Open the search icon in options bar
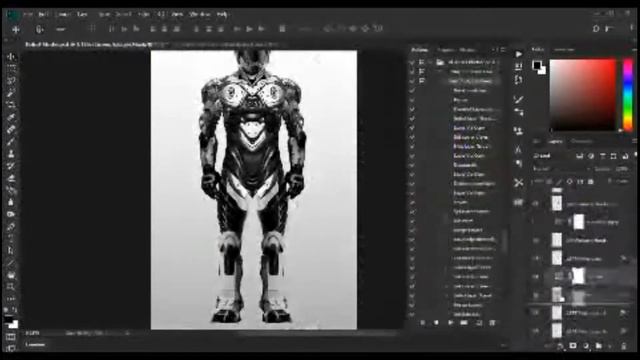Image resolution: width=640 pixels, height=360 pixels. (x=596, y=29)
